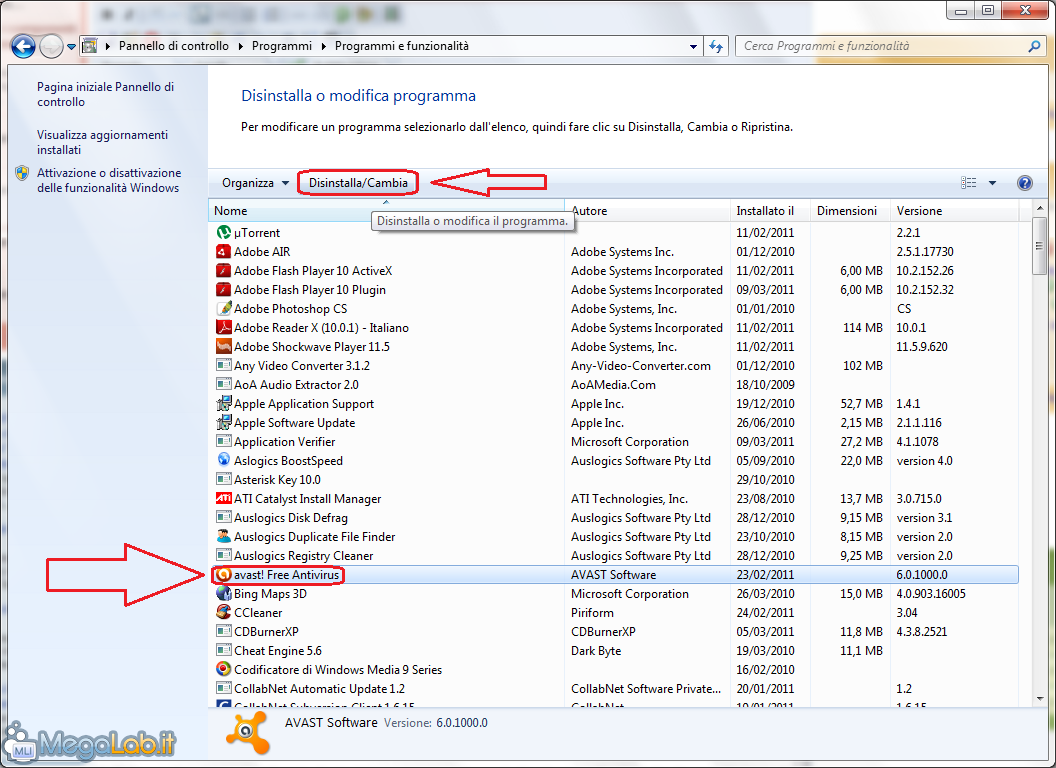Open Attivazione o disattivazione delle funzionalità Windows
Image resolution: width=1056 pixels, height=768 pixels.
tap(109, 180)
